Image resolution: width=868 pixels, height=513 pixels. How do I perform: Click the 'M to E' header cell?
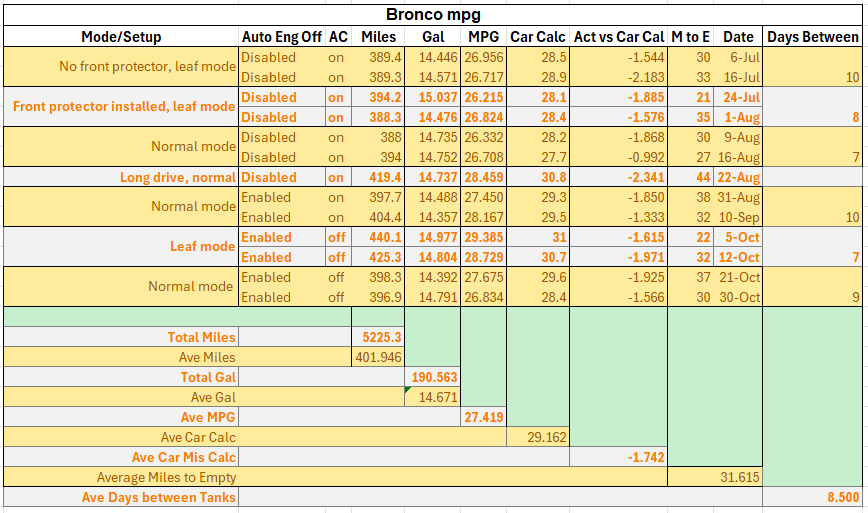[x=690, y=37]
